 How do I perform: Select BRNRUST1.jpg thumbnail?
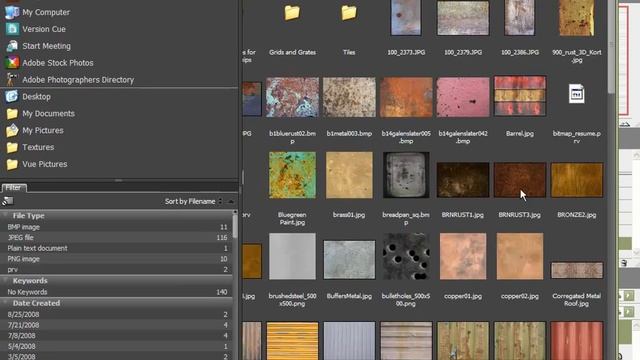click(463, 180)
